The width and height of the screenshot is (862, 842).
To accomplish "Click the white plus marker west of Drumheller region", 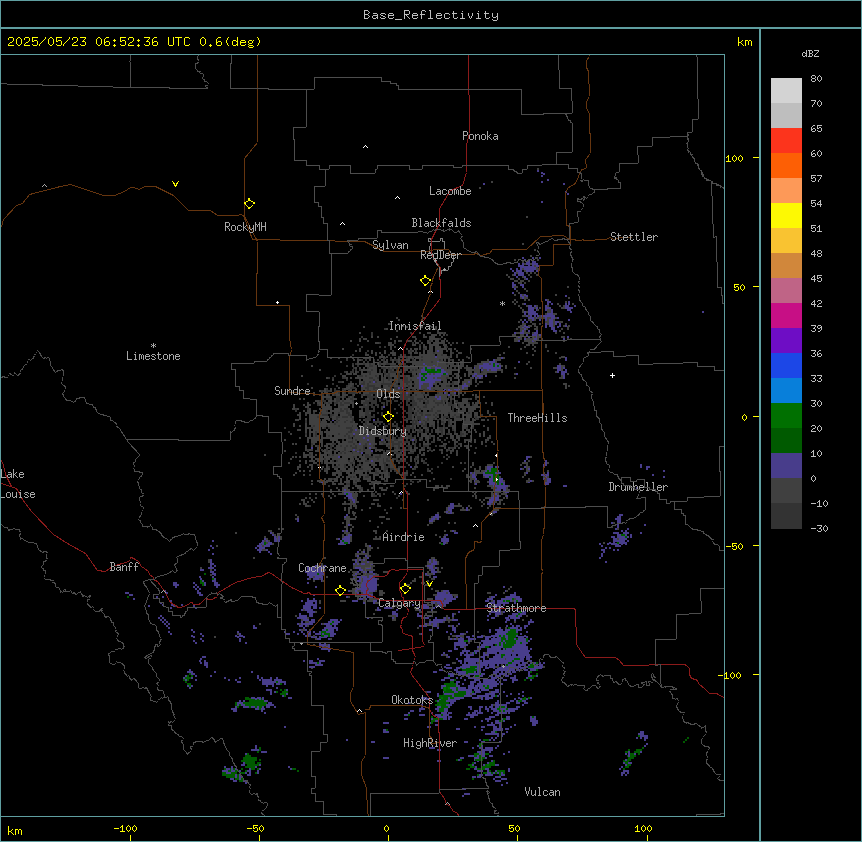I will (612, 375).
